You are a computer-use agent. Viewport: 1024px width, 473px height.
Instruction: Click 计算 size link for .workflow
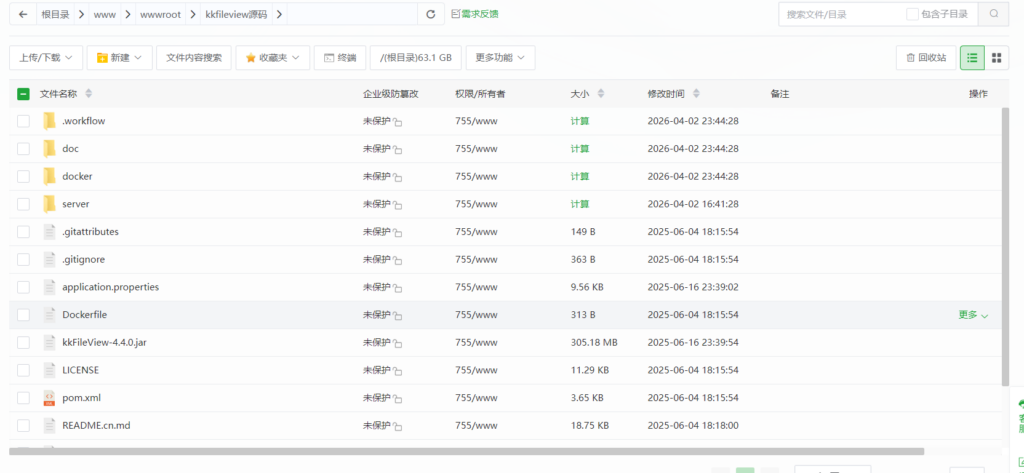tap(579, 121)
